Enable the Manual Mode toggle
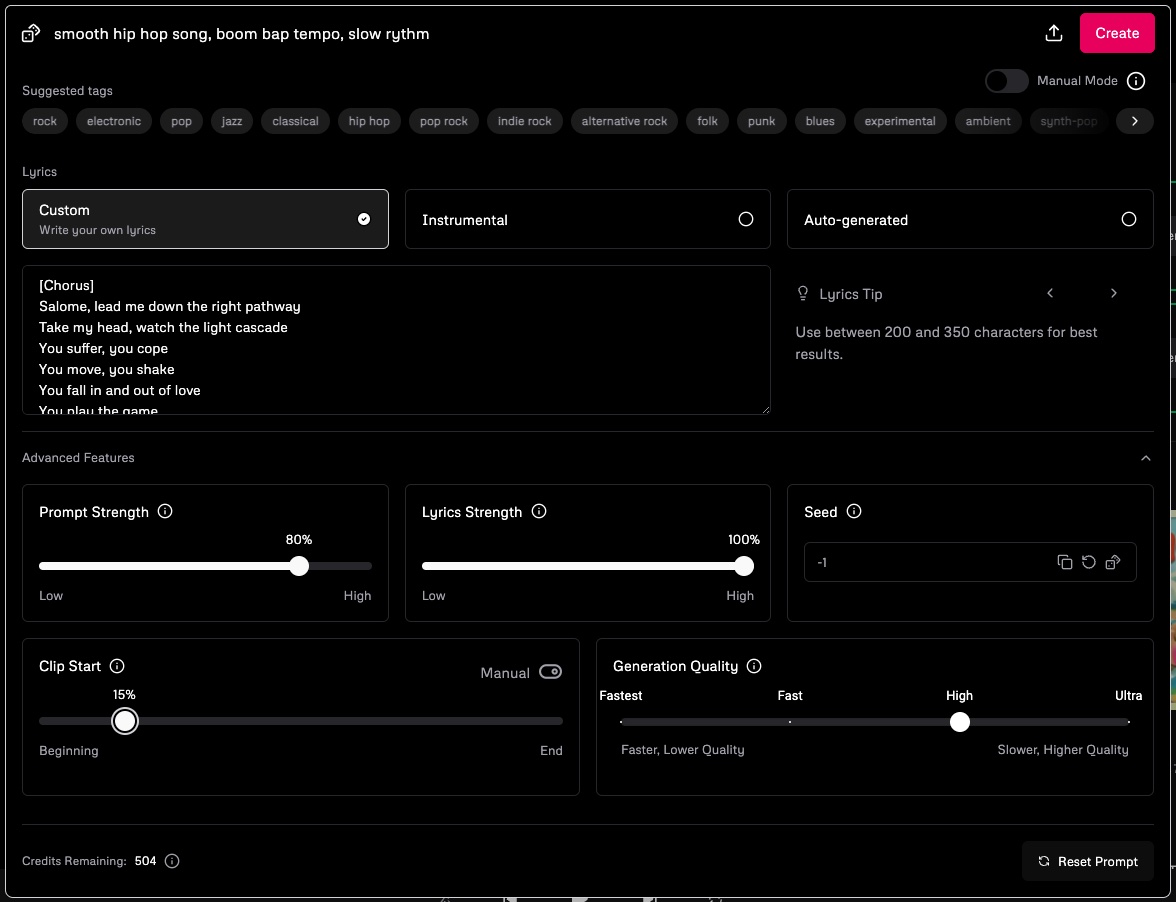This screenshot has width=1176, height=902. 1006,81
